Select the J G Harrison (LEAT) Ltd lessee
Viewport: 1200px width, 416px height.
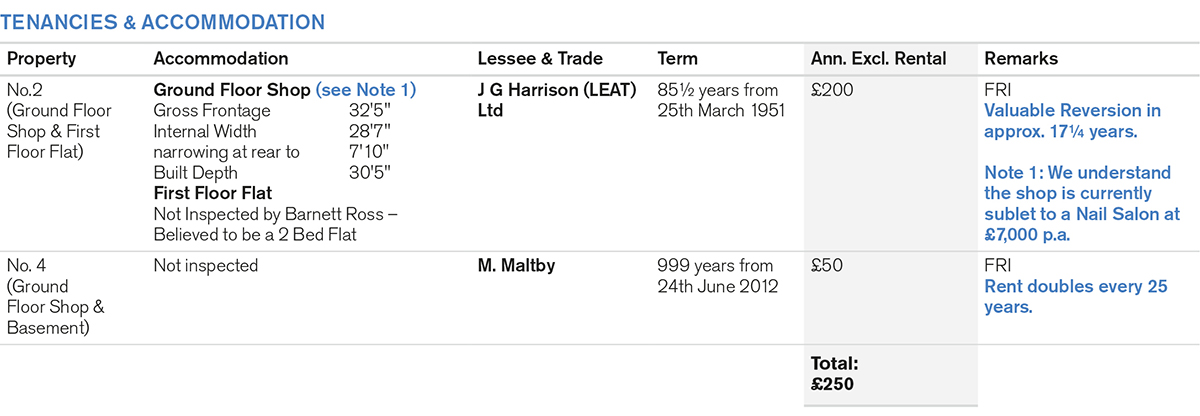[557, 100]
